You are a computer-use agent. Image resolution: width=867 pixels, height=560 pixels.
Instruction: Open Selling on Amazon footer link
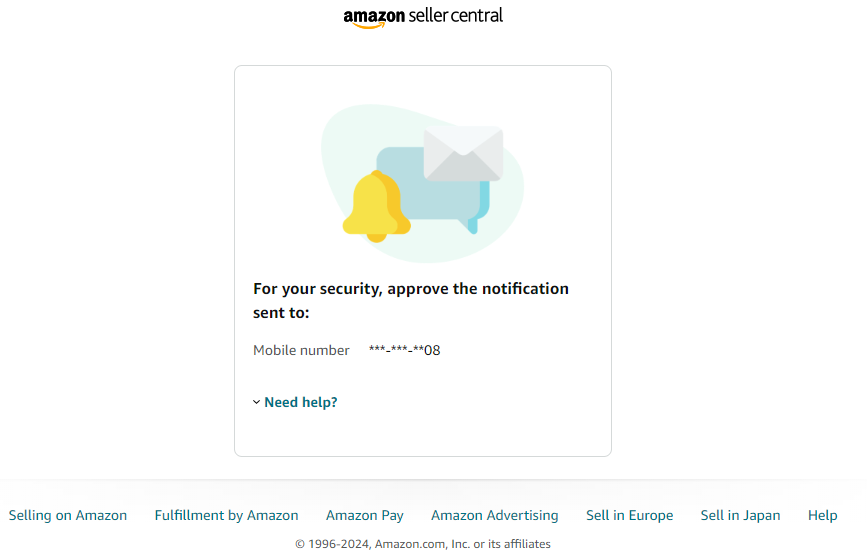point(67,515)
